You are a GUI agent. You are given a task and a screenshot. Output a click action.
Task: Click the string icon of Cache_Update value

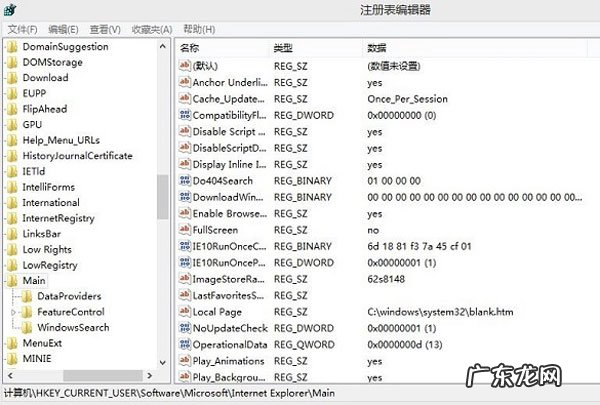[x=185, y=98]
